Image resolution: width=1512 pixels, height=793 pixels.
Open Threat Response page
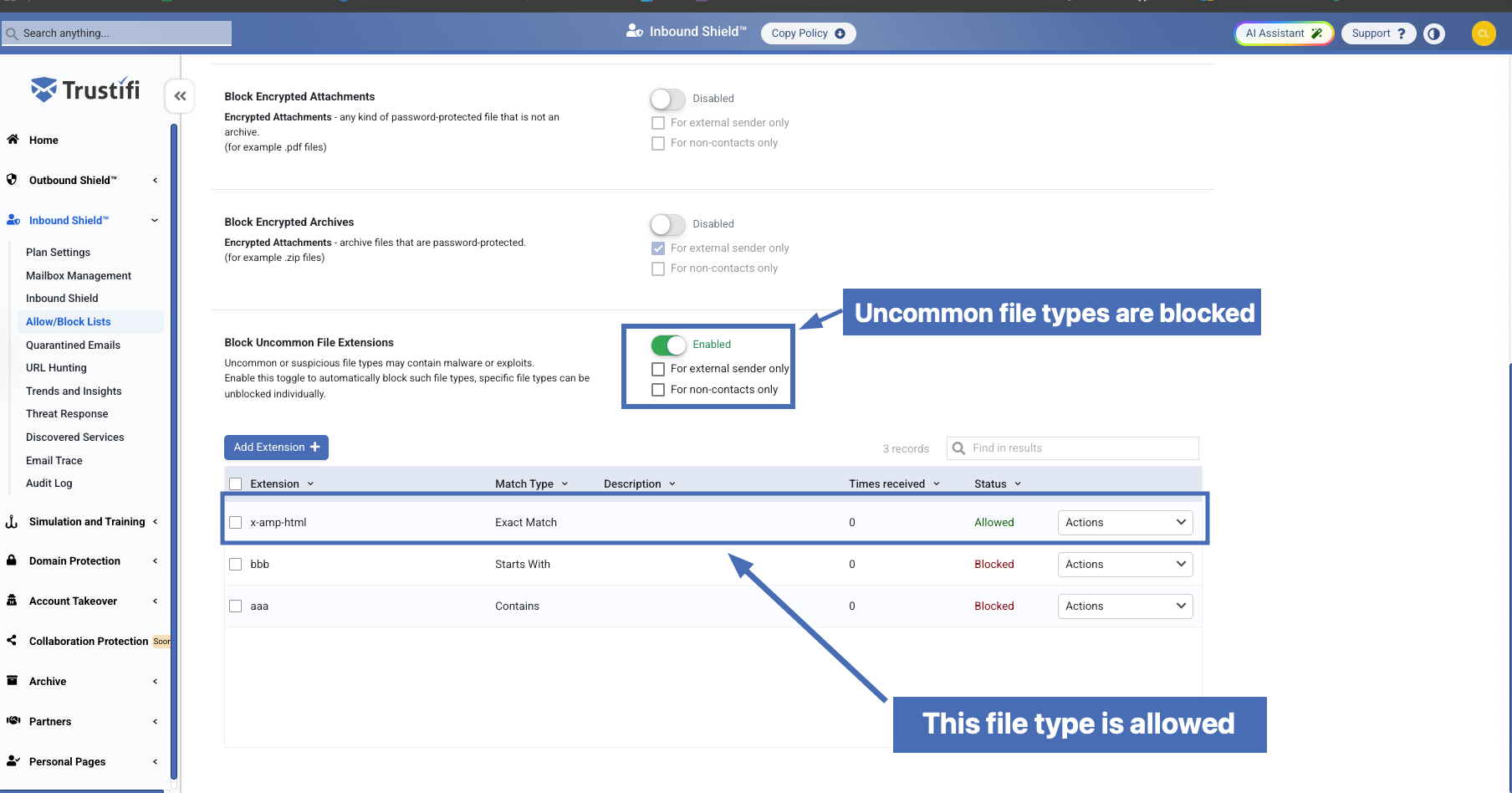tap(67, 413)
